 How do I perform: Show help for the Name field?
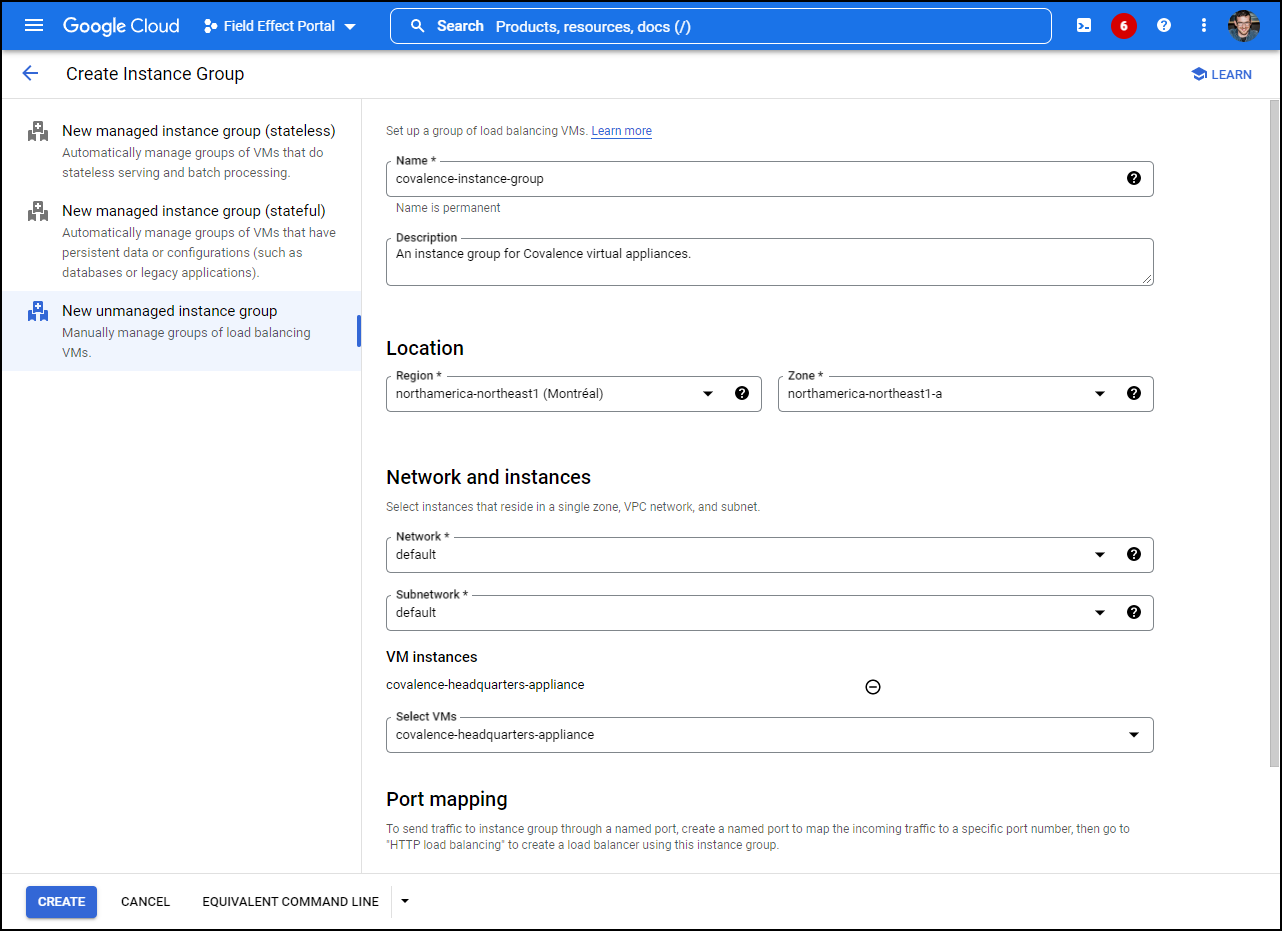[x=1134, y=178]
